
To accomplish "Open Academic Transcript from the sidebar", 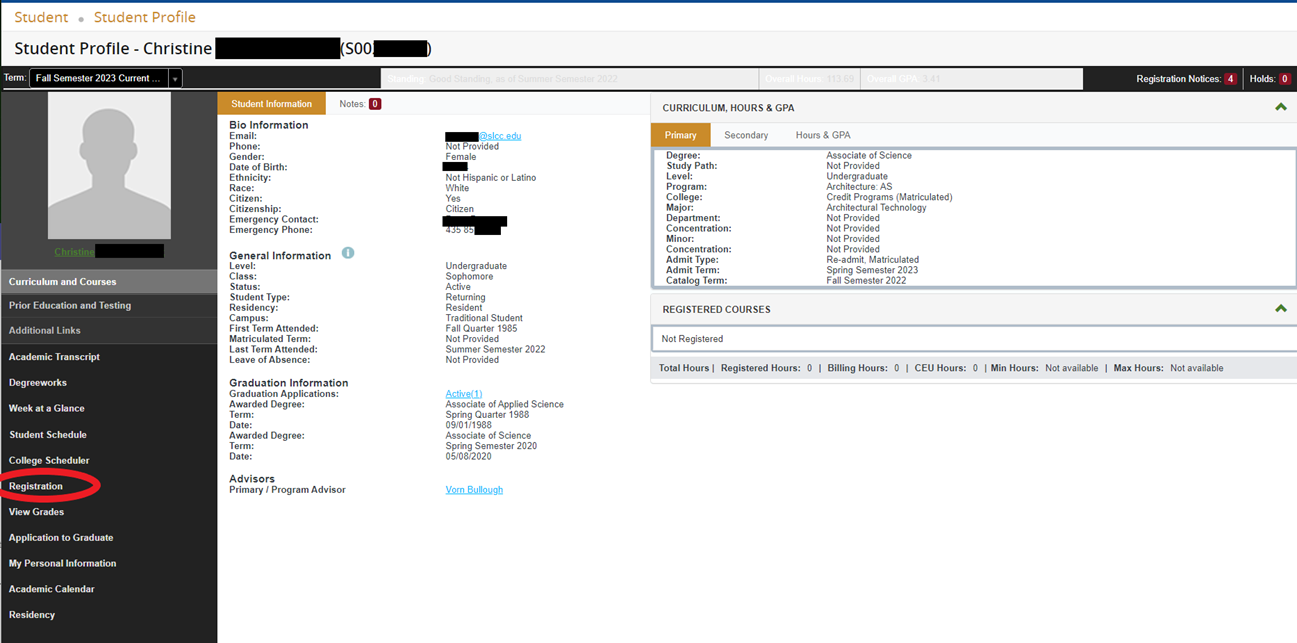I will [54, 357].
